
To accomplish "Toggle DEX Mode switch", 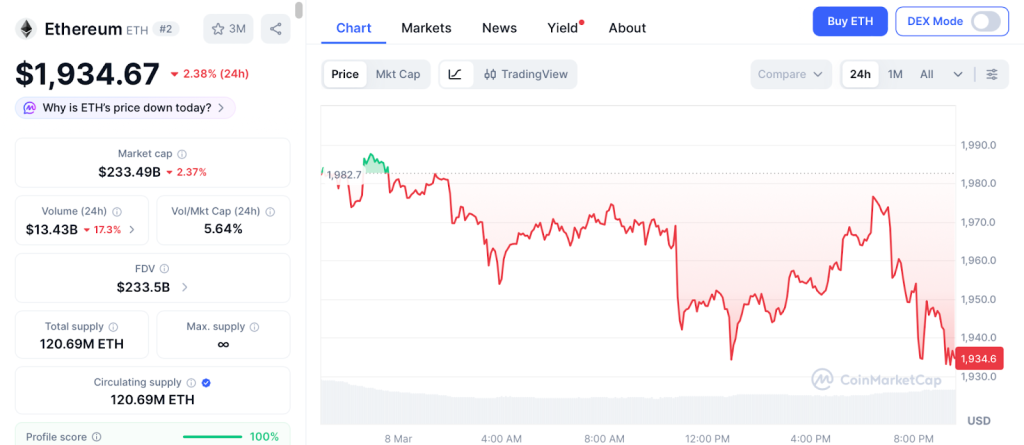I will click(984, 21).
